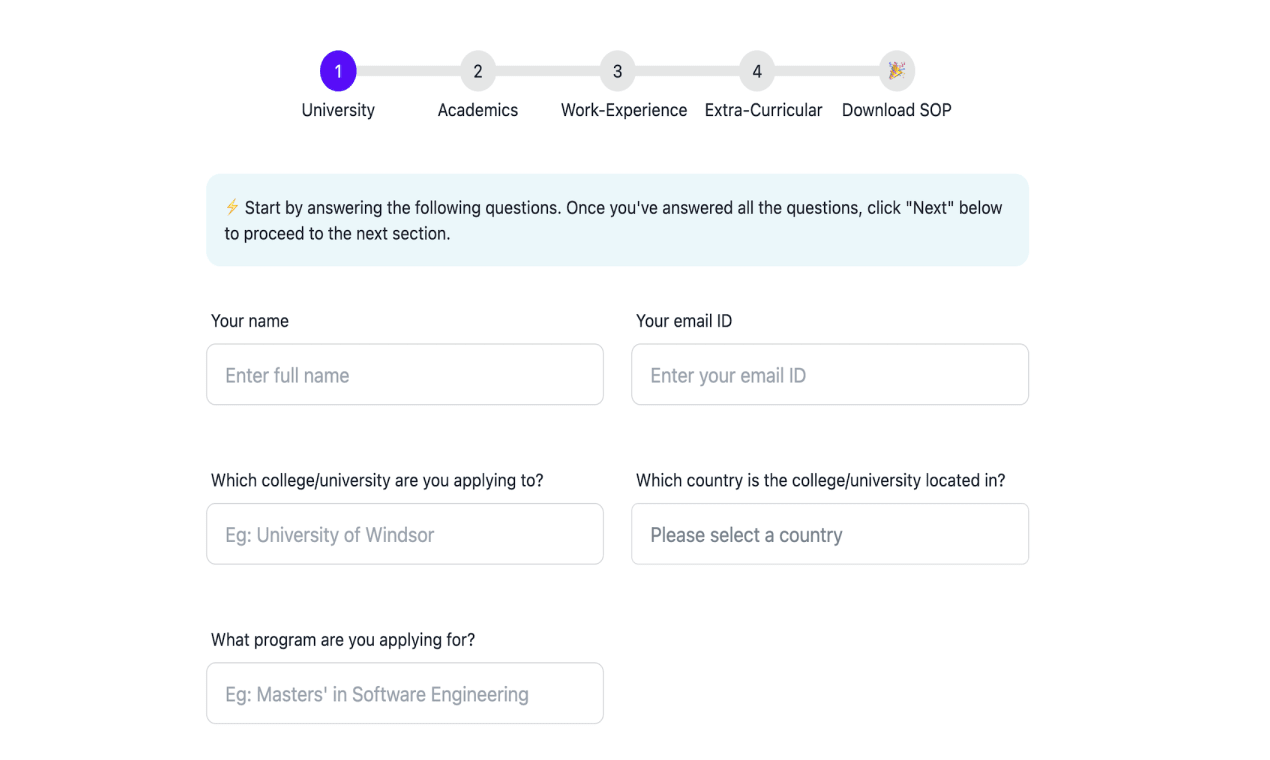Click the Enter your email ID field

[830, 375]
